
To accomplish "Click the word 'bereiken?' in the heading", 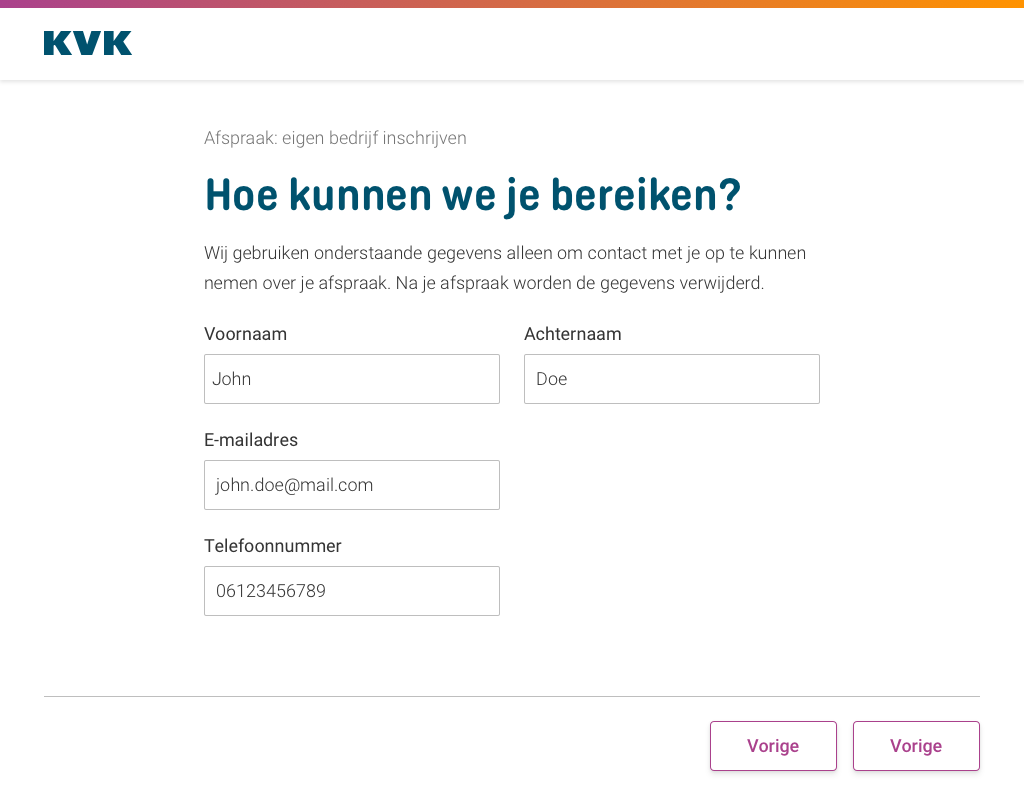I will 646,195.
